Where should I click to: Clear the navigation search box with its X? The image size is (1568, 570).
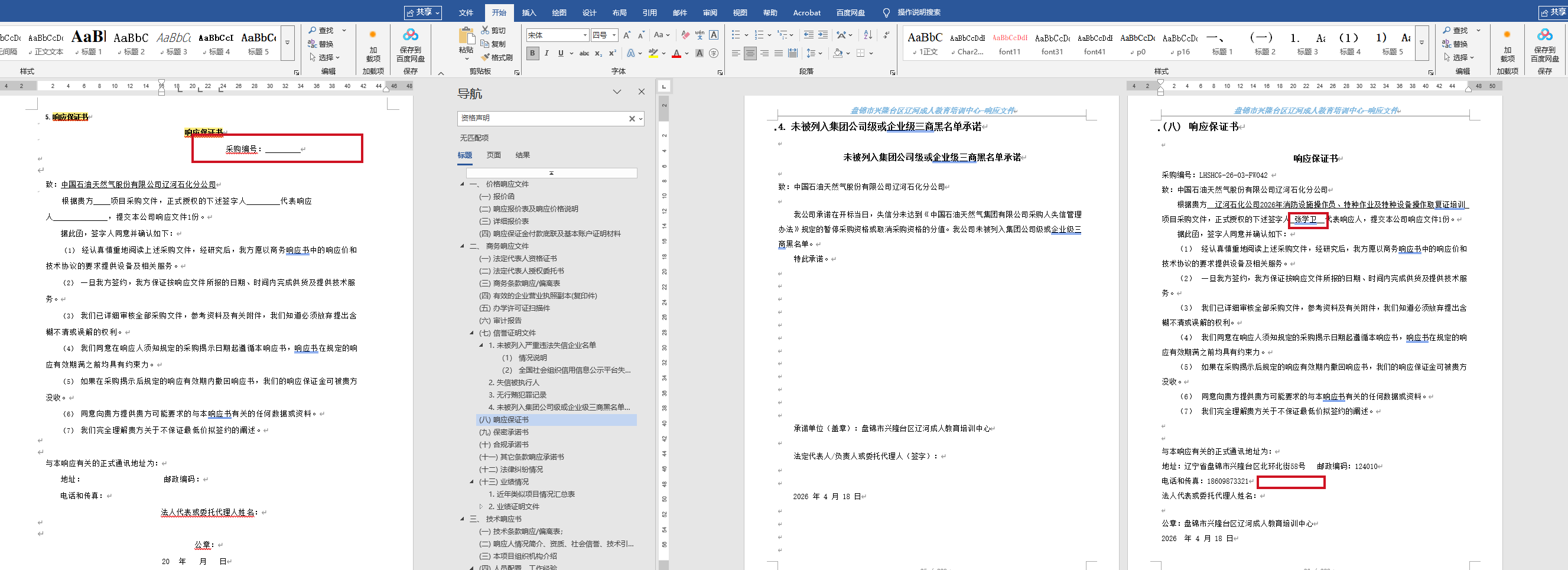tap(632, 119)
